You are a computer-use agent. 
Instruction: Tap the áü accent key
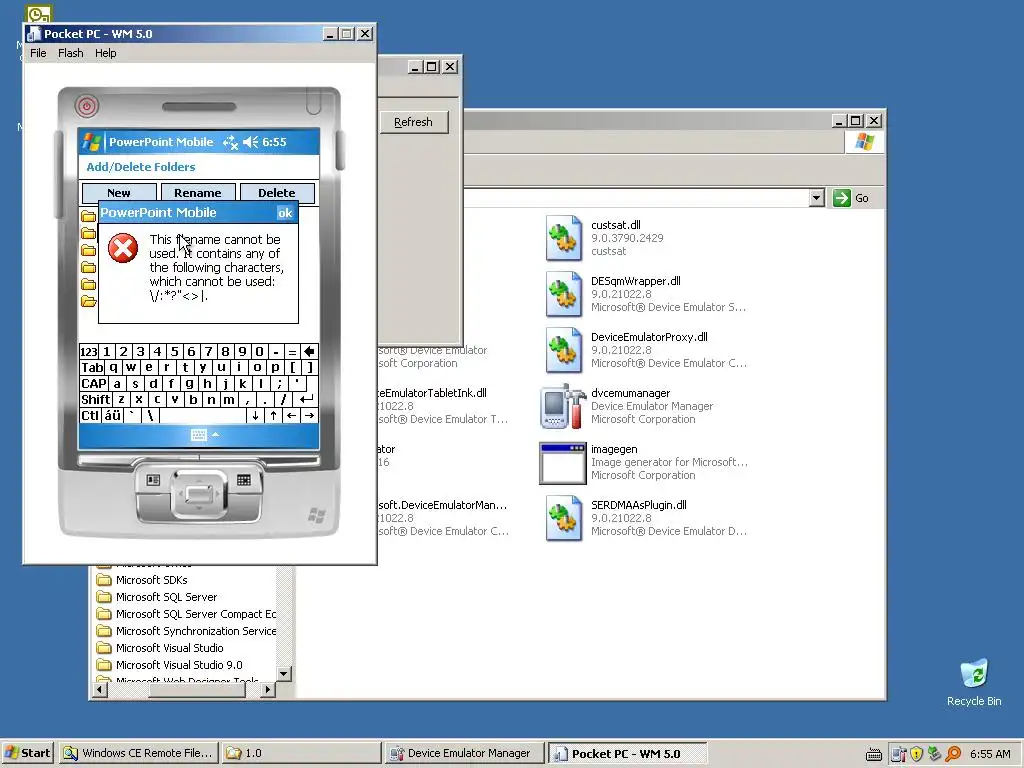pos(112,415)
